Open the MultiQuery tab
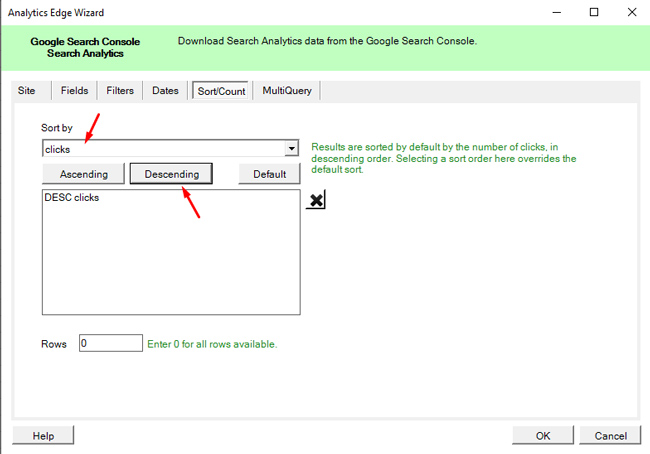The height and width of the screenshot is (454, 650). click(x=287, y=91)
